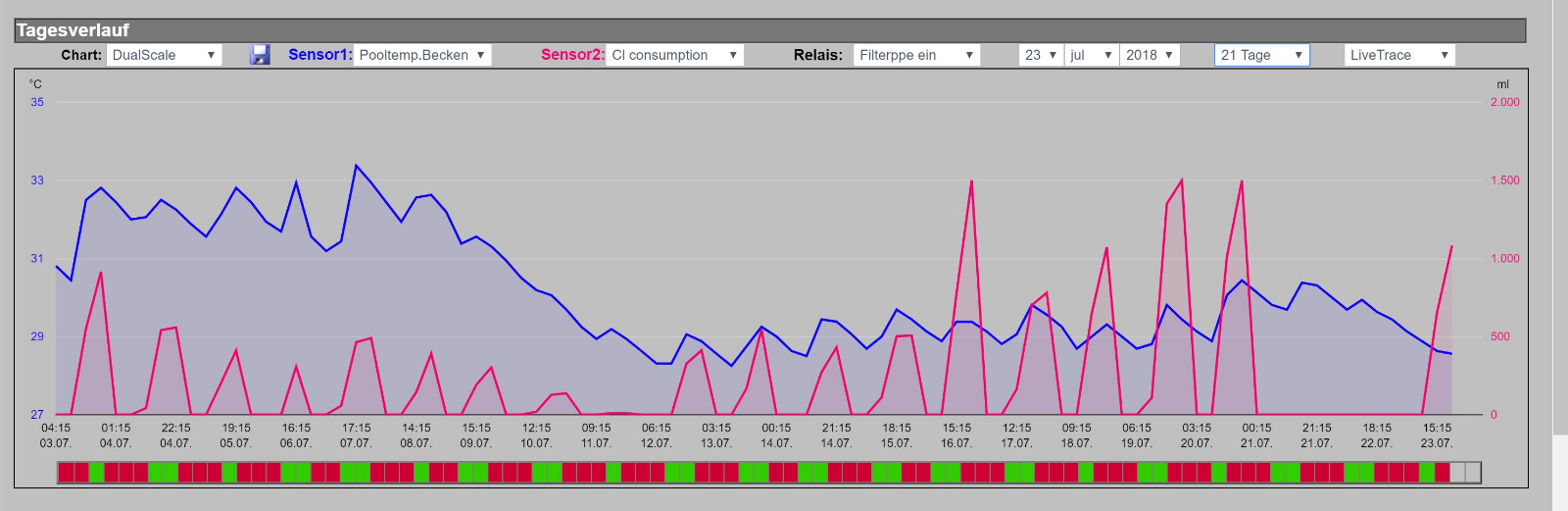The width and height of the screenshot is (1568, 511).
Task: Click the 500 ml axis value
Action: click(x=1500, y=336)
